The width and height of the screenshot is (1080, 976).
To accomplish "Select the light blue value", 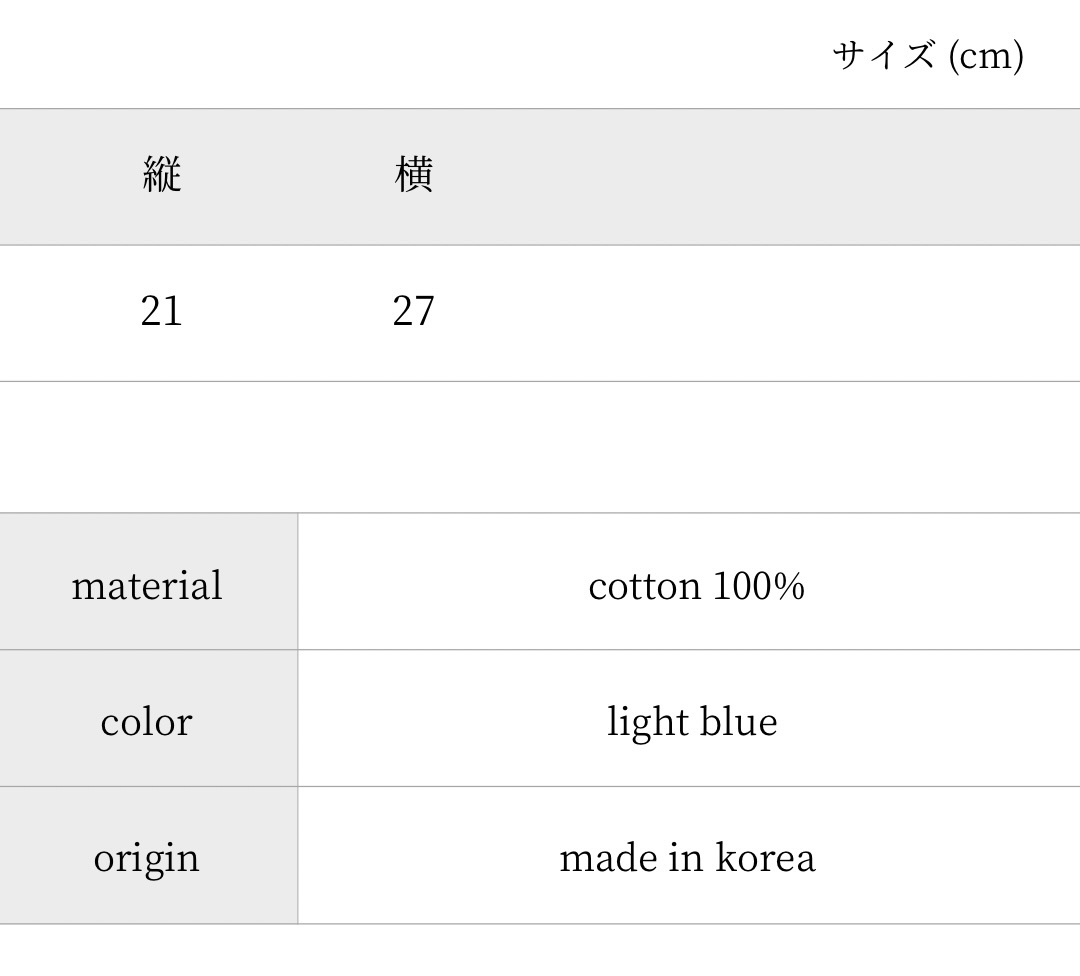I will [x=692, y=722].
